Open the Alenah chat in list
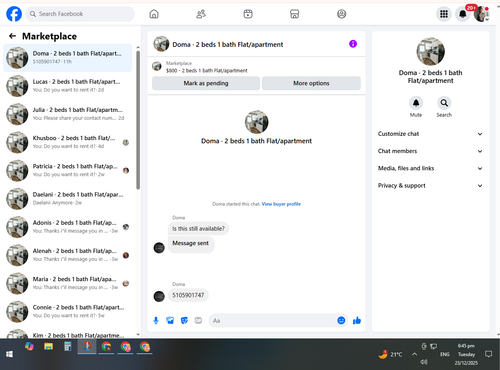Viewport: 500px width, 370px height. 68,255
